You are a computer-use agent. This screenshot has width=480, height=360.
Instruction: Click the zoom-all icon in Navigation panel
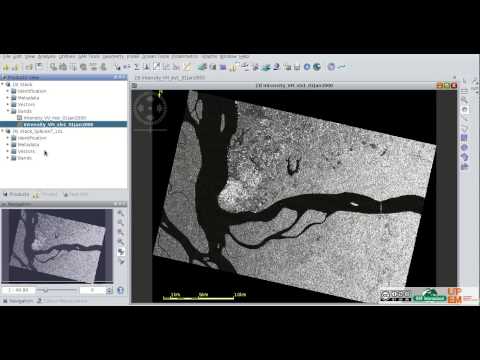tap(121, 242)
